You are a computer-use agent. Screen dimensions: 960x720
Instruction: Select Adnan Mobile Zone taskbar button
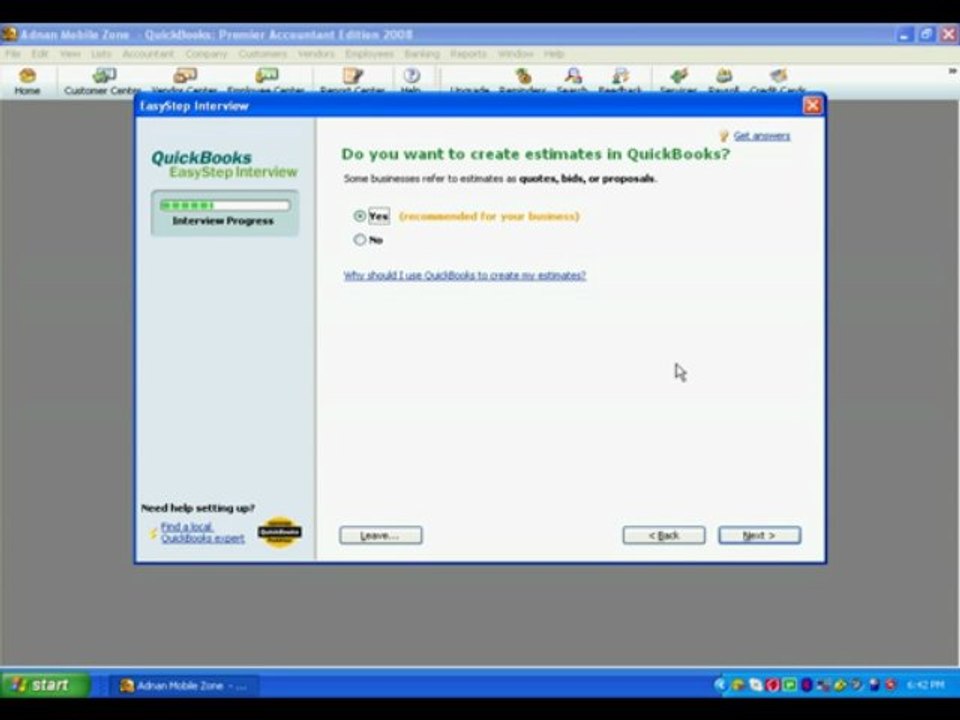coord(184,686)
